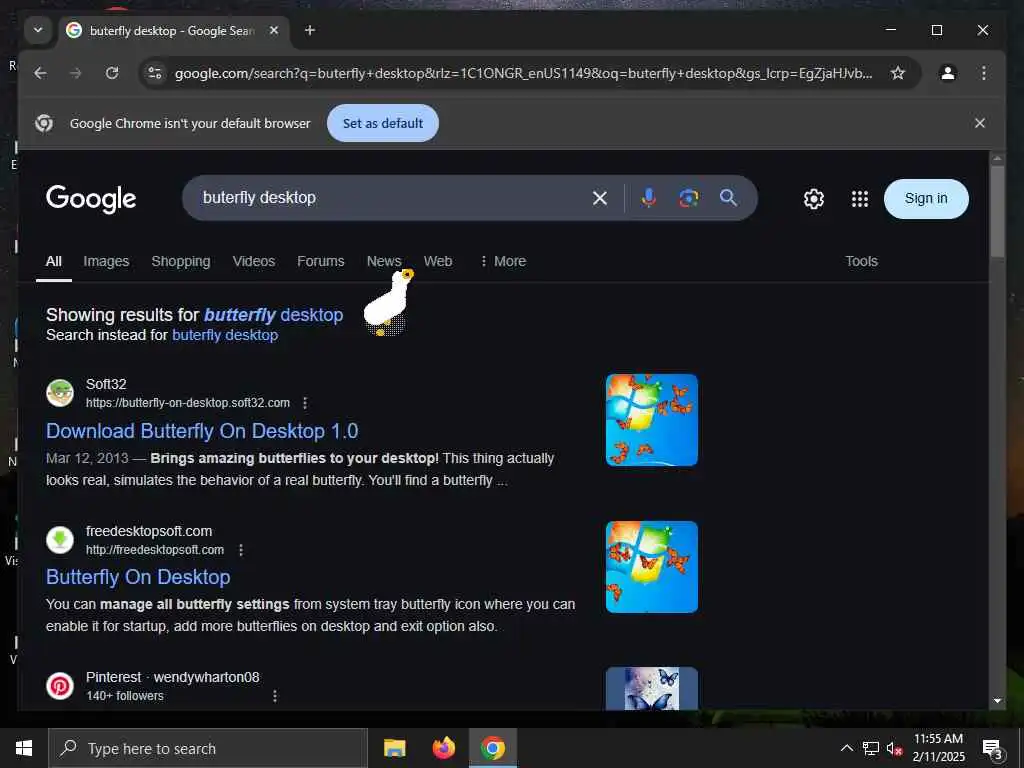Open Download Butterfly On Desktop 1.0 result

pyautogui.click(x=202, y=431)
